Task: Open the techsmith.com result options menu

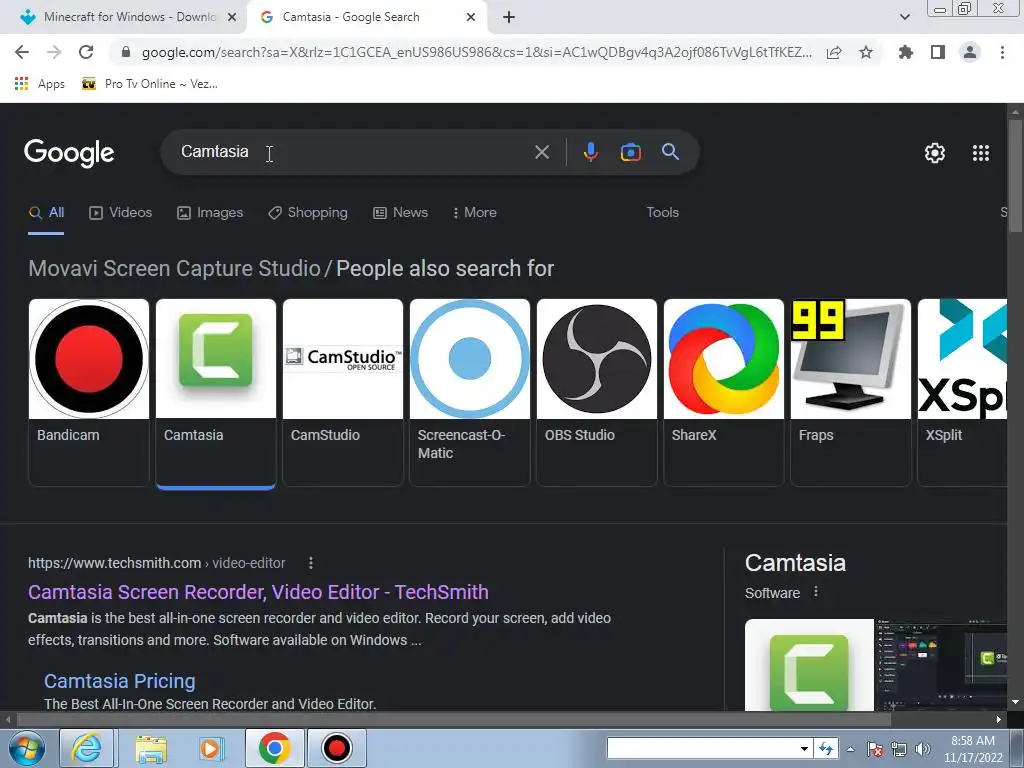Action: pos(311,563)
